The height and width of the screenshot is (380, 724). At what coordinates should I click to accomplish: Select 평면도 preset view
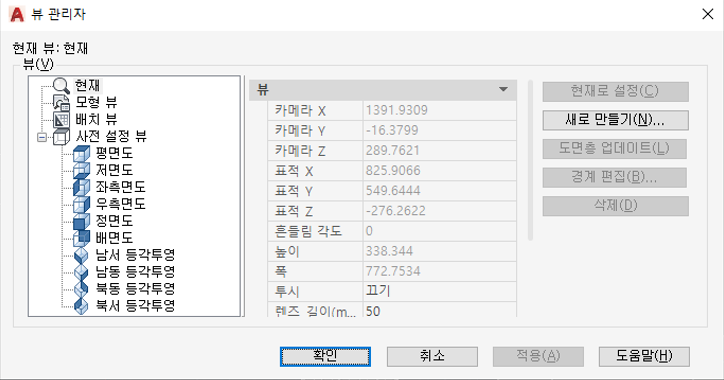pyautogui.click(x=114, y=153)
